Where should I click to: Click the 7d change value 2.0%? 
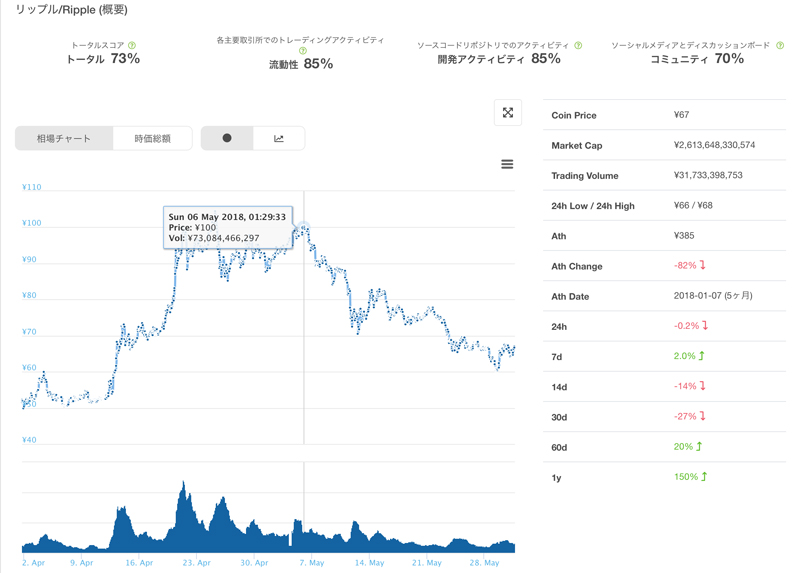[x=689, y=356]
